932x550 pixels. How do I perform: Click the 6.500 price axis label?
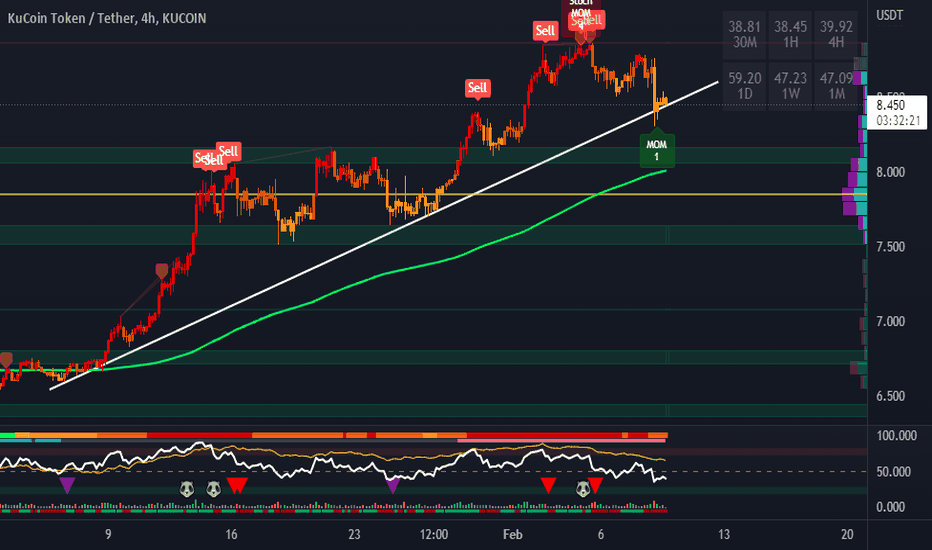tap(890, 396)
